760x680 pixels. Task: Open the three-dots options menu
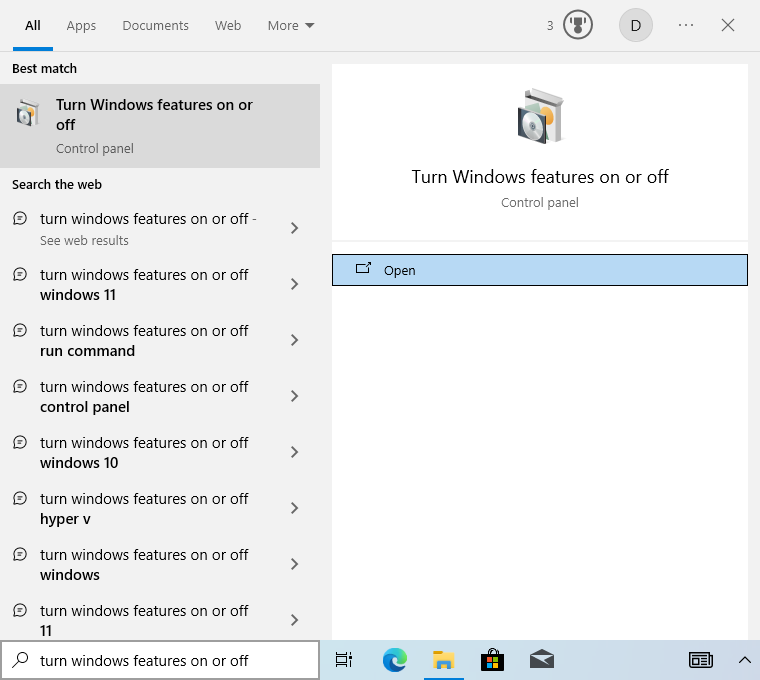(686, 25)
